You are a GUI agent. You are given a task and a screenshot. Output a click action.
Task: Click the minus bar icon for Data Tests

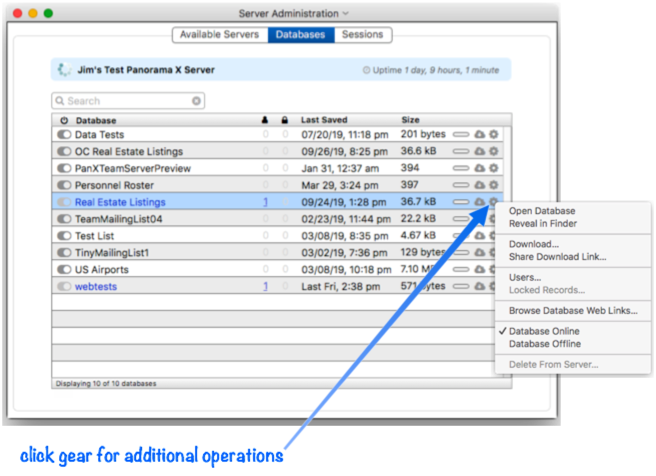[461, 134]
